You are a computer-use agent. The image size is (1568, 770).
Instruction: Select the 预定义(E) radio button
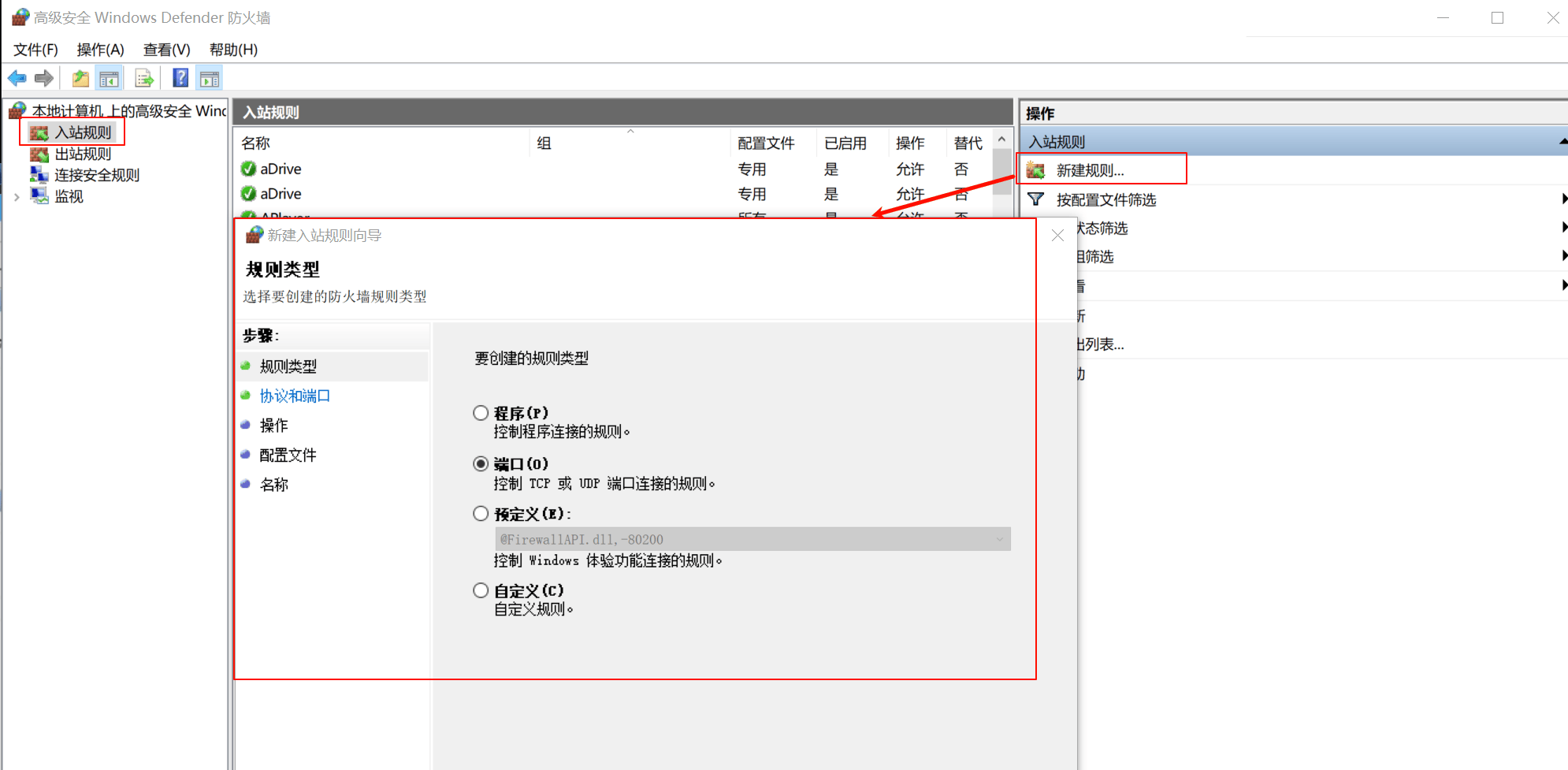click(481, 514)
